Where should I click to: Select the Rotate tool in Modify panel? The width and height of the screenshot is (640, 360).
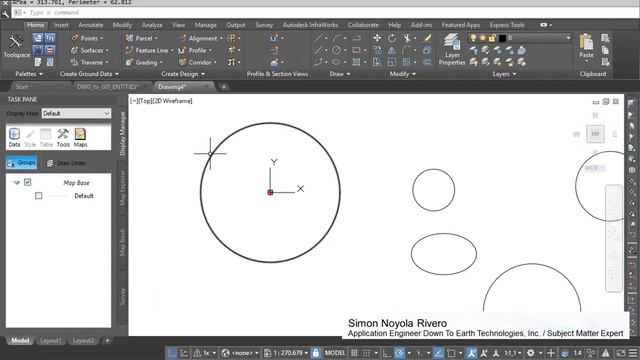[391, 38]
